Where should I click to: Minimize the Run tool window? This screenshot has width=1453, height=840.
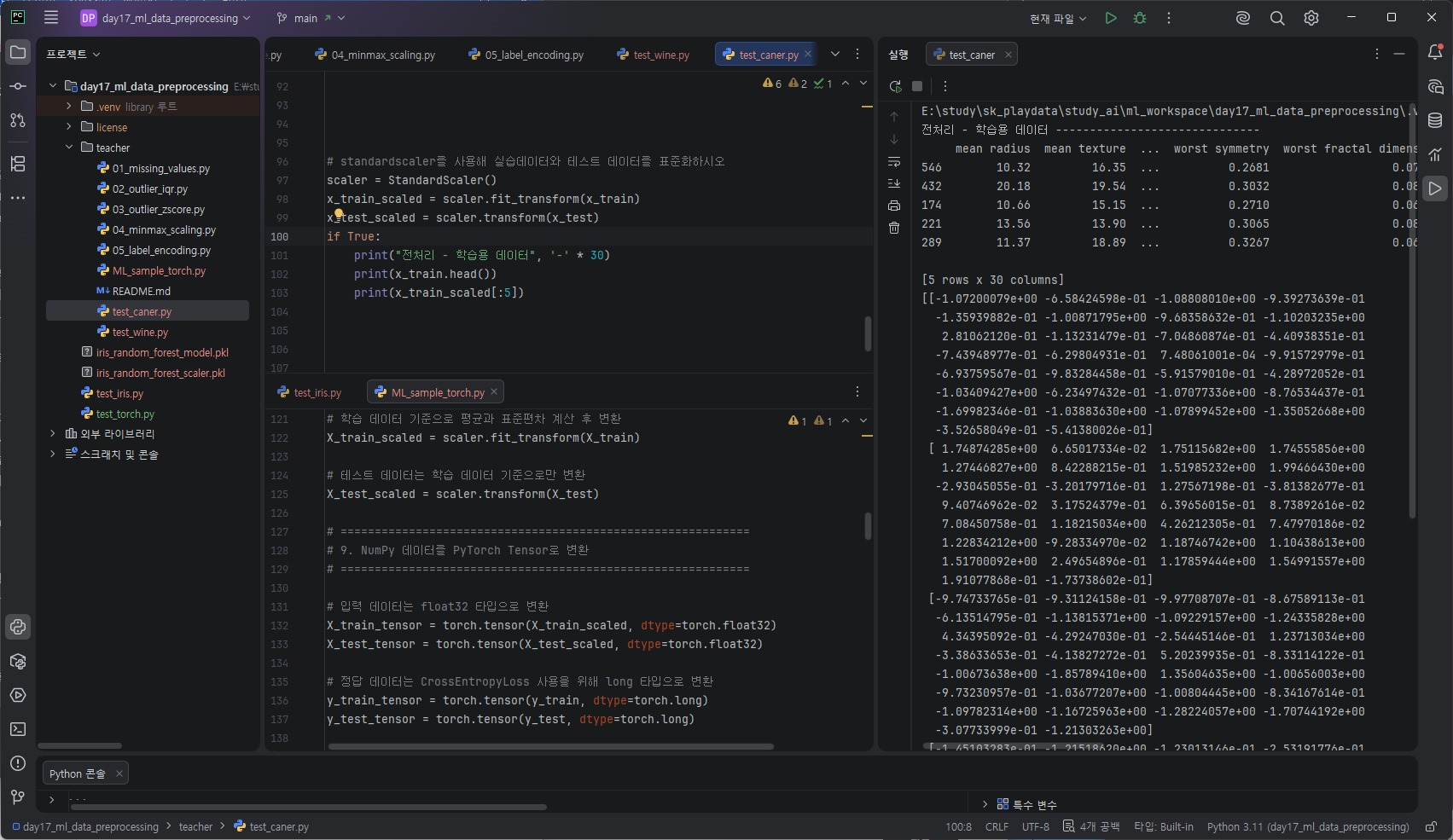[x=1399, y=54]
